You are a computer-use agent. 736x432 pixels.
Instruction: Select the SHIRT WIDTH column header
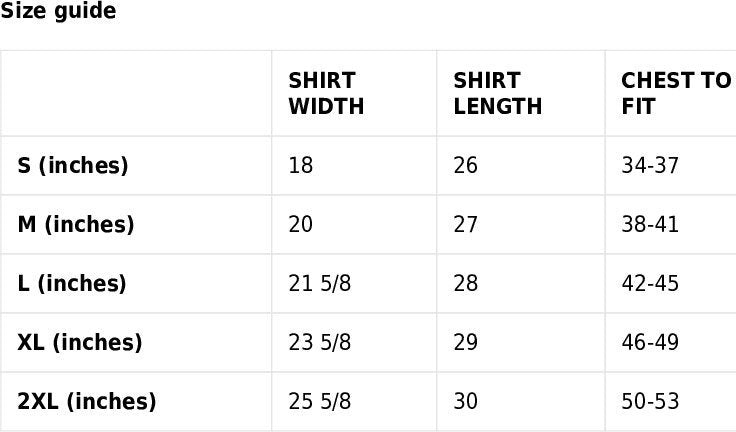tap(326, 93)
